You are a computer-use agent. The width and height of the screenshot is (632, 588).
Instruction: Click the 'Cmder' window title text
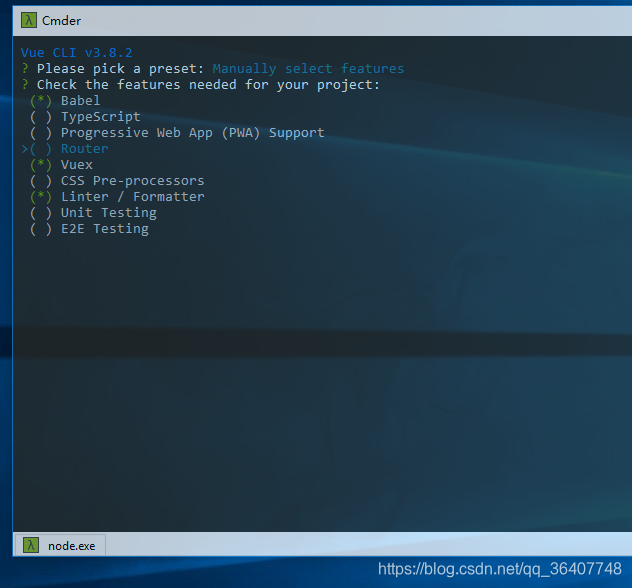pos(61,21)
